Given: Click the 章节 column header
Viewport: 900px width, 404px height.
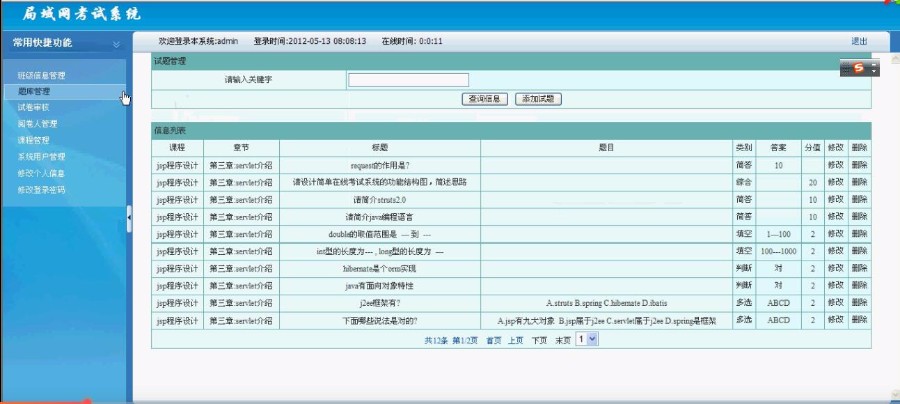Looking at the screenshot, I should pyautogui.click(x=241, y=147).
